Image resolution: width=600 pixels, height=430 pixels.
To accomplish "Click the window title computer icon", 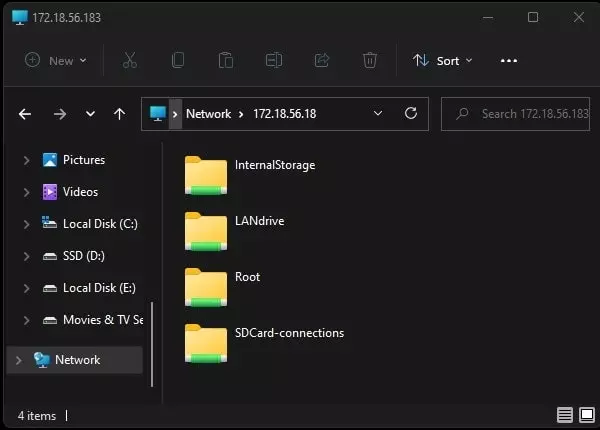I will (20, 18).
